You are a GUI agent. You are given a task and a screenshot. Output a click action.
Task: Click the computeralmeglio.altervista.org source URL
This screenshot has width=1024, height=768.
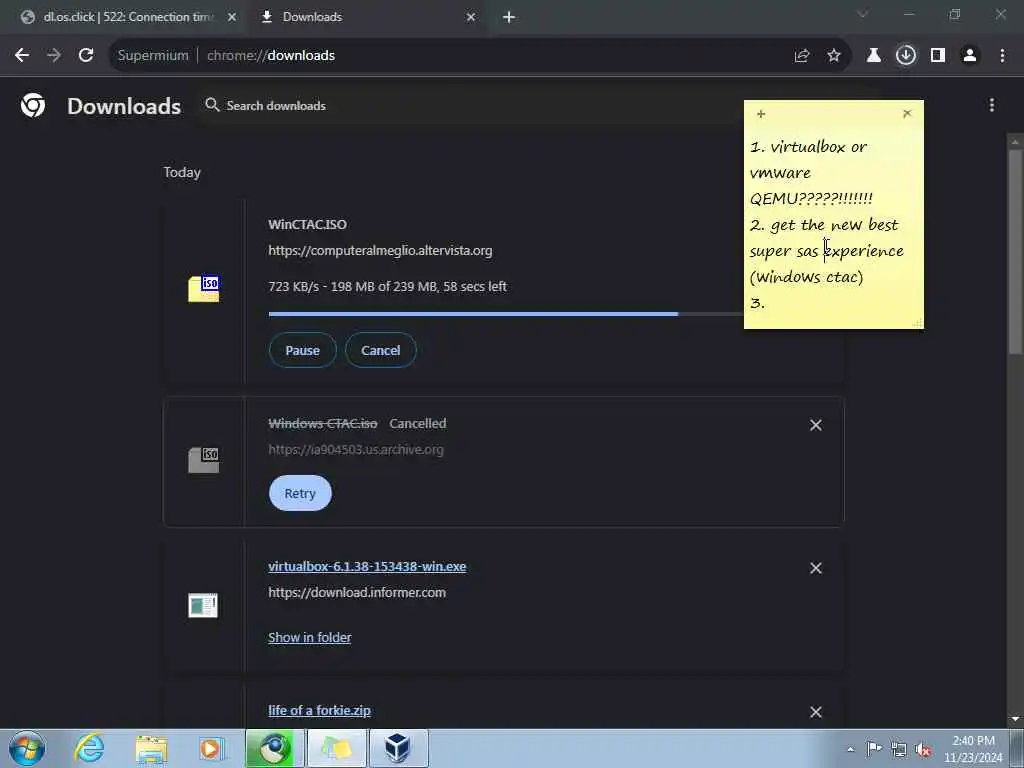coord(380,250)
